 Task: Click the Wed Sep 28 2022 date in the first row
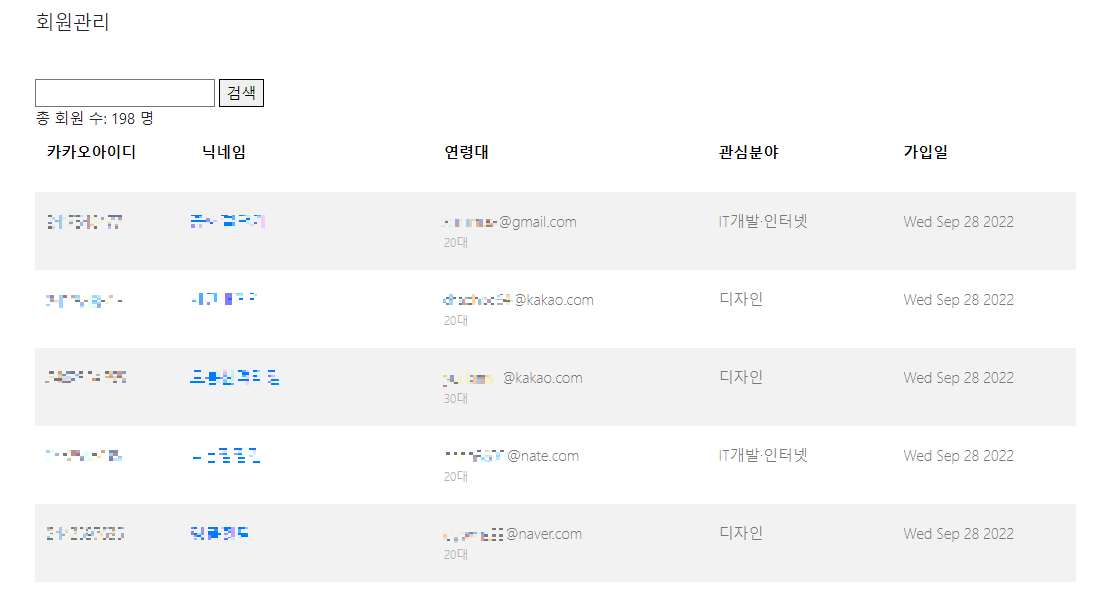(959, 221)
